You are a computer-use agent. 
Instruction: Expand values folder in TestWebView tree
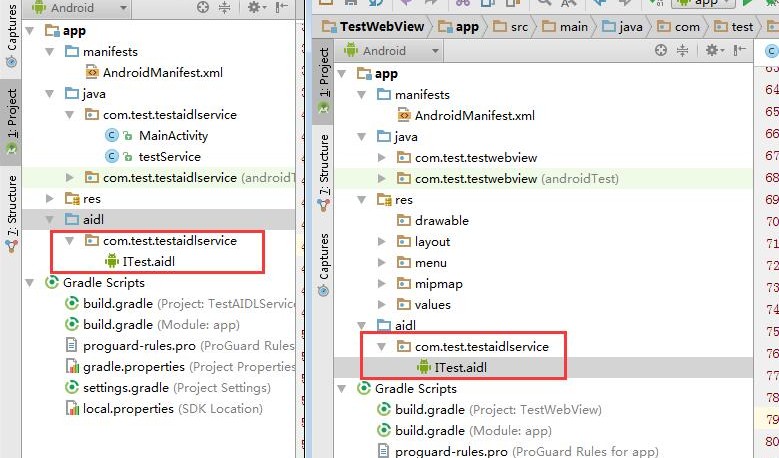[x=382, y=305]
